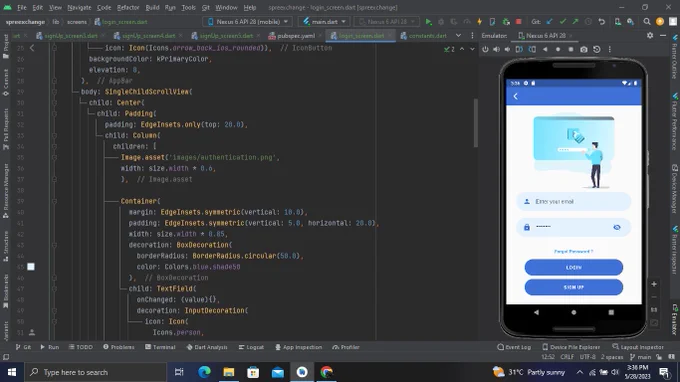
Task: Open the emulator panel settings gear
Action: (650, 36)
